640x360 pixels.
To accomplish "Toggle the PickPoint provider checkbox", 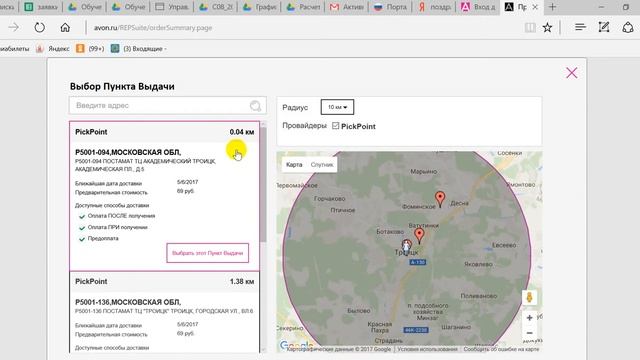I will click(x=336, y=126).
